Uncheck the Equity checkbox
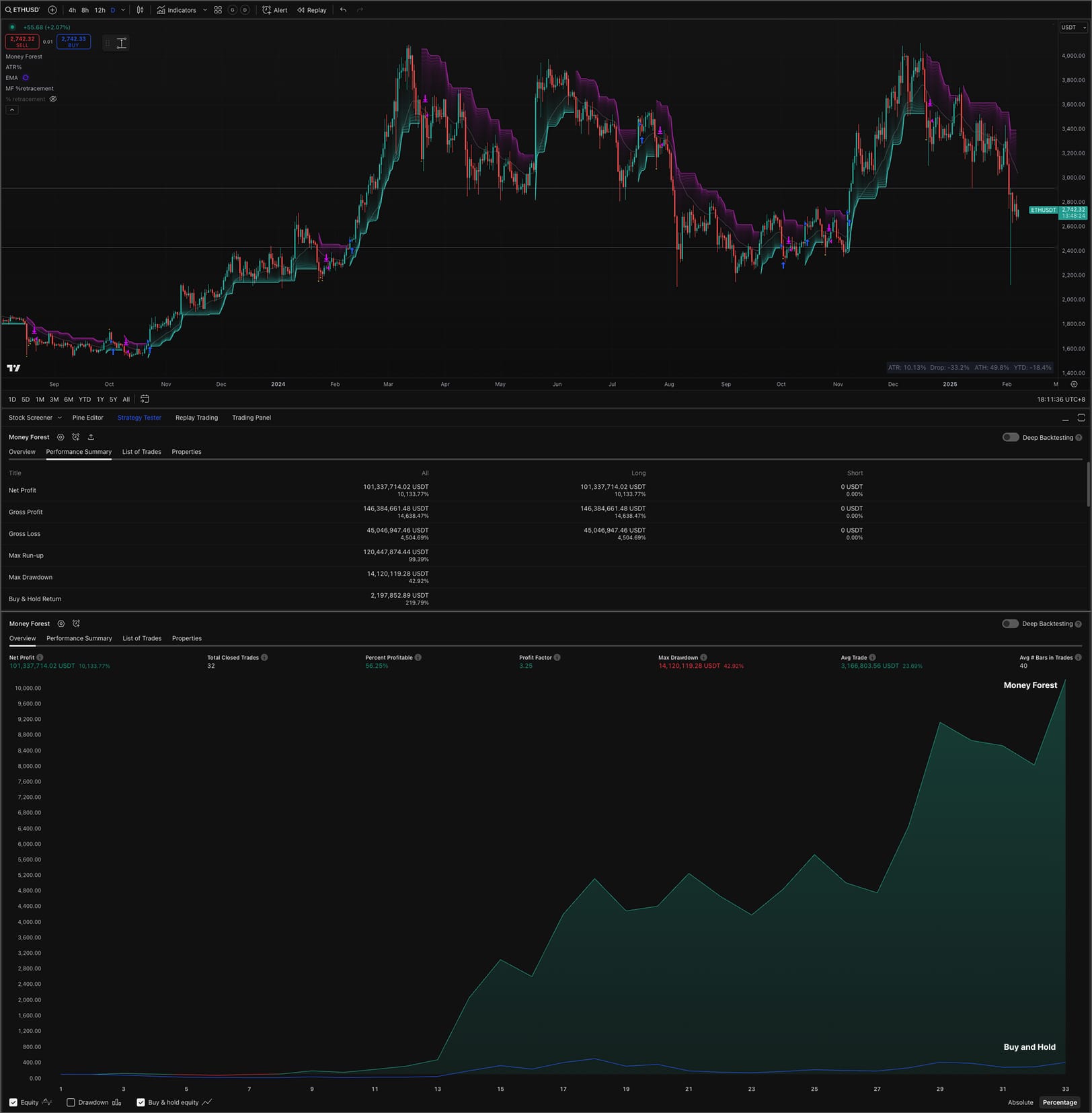 [x=13, y=1102]
